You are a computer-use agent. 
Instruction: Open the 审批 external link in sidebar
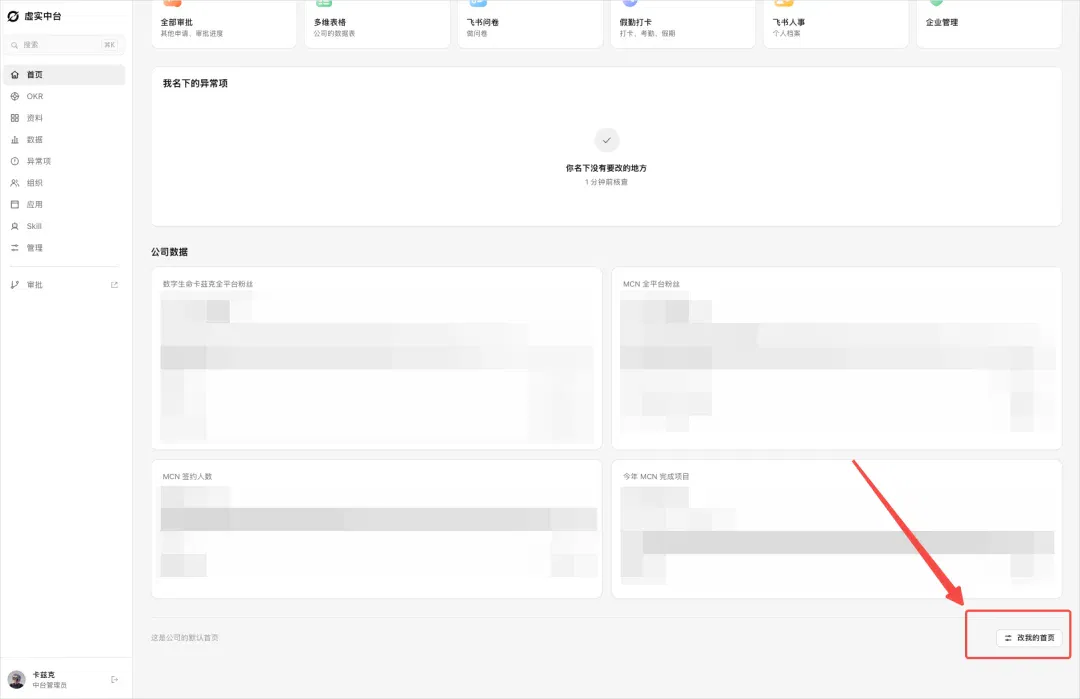pos(64,285)
